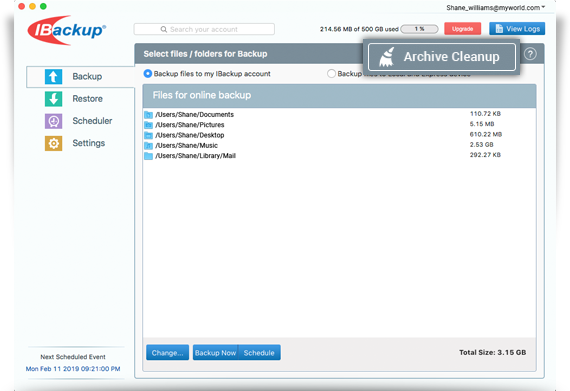
Task: Select the local/express device backup radio option
Action: pos(331,74)
